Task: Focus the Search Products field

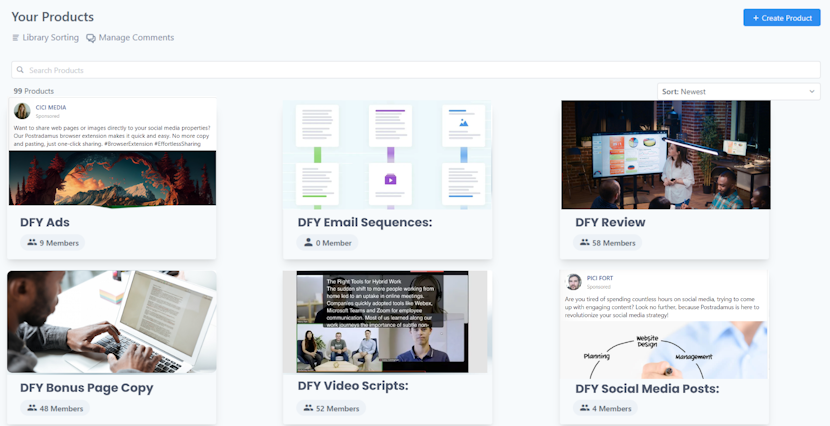Action: 414,70
